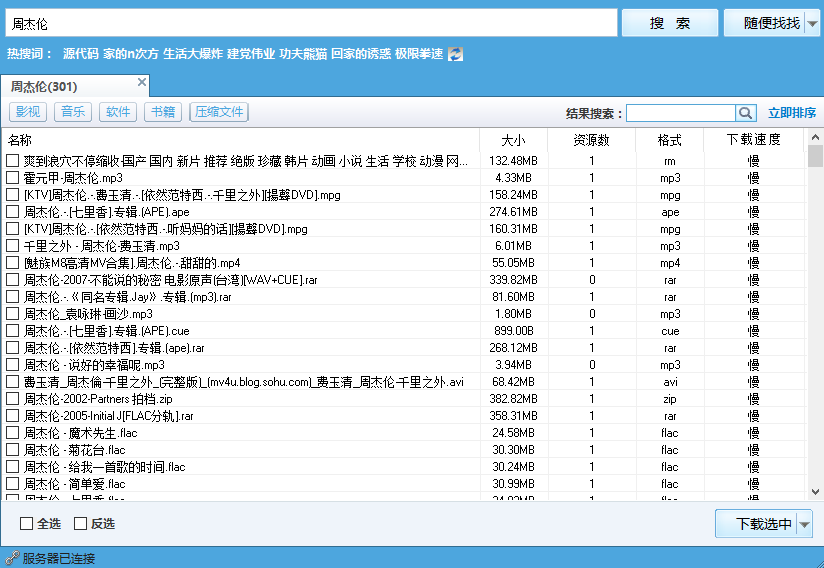Image resolution: width=824 pixels, height=568 pixels.
Task: Open the 下载选中 dropdown arrow
Action: click(805, 524)
